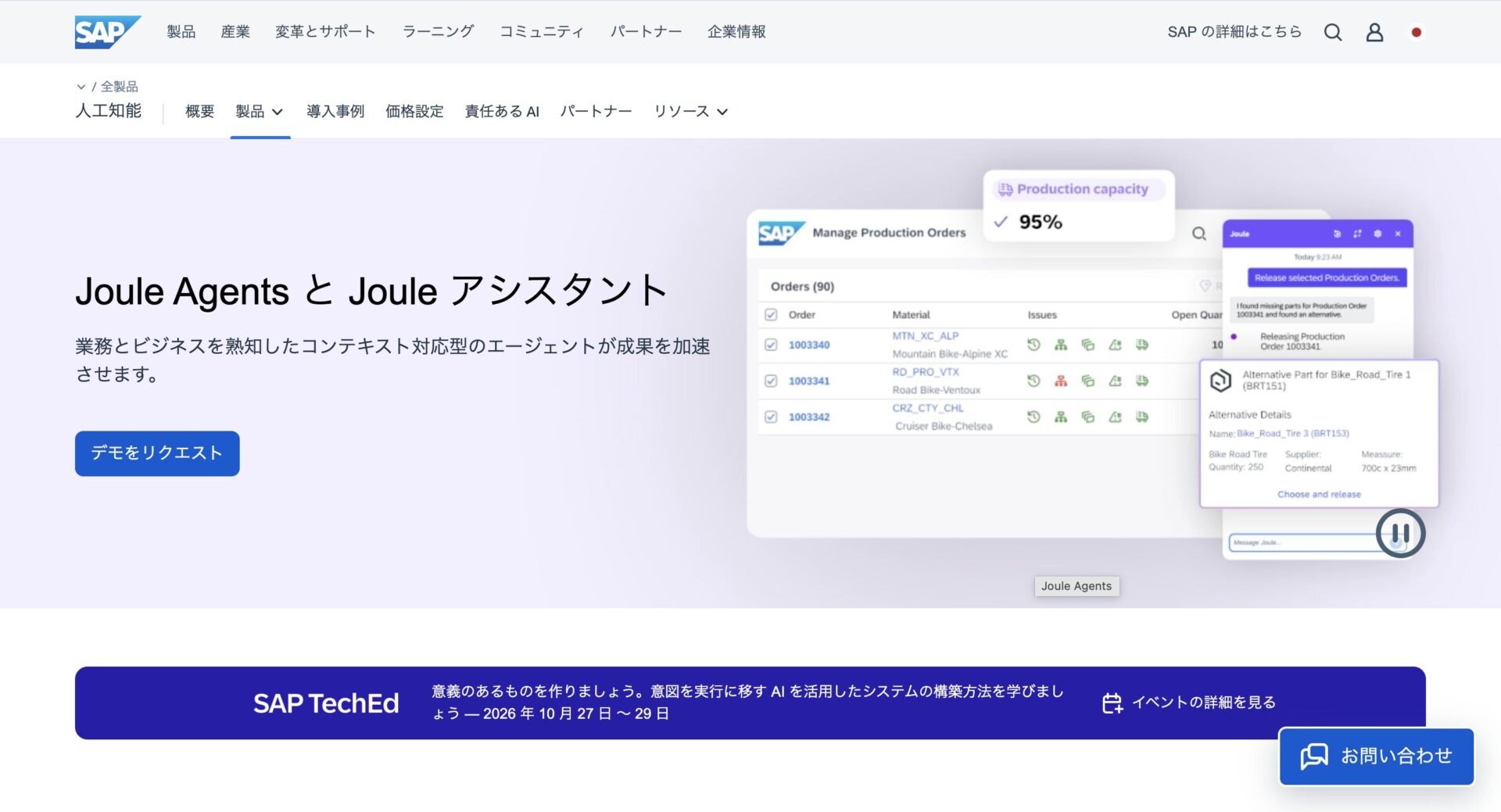
Task: Click the history issue icon for order 1003340
Action: pyautogui.click(x=1034, y=345)
